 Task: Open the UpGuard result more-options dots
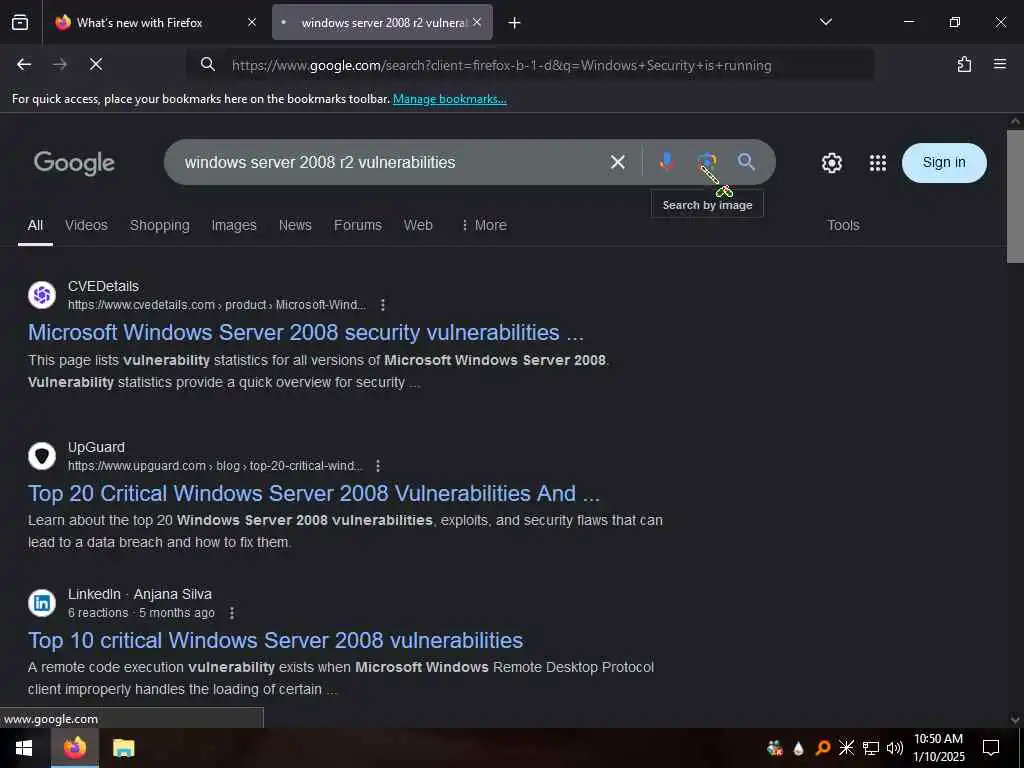coord(377,466)
